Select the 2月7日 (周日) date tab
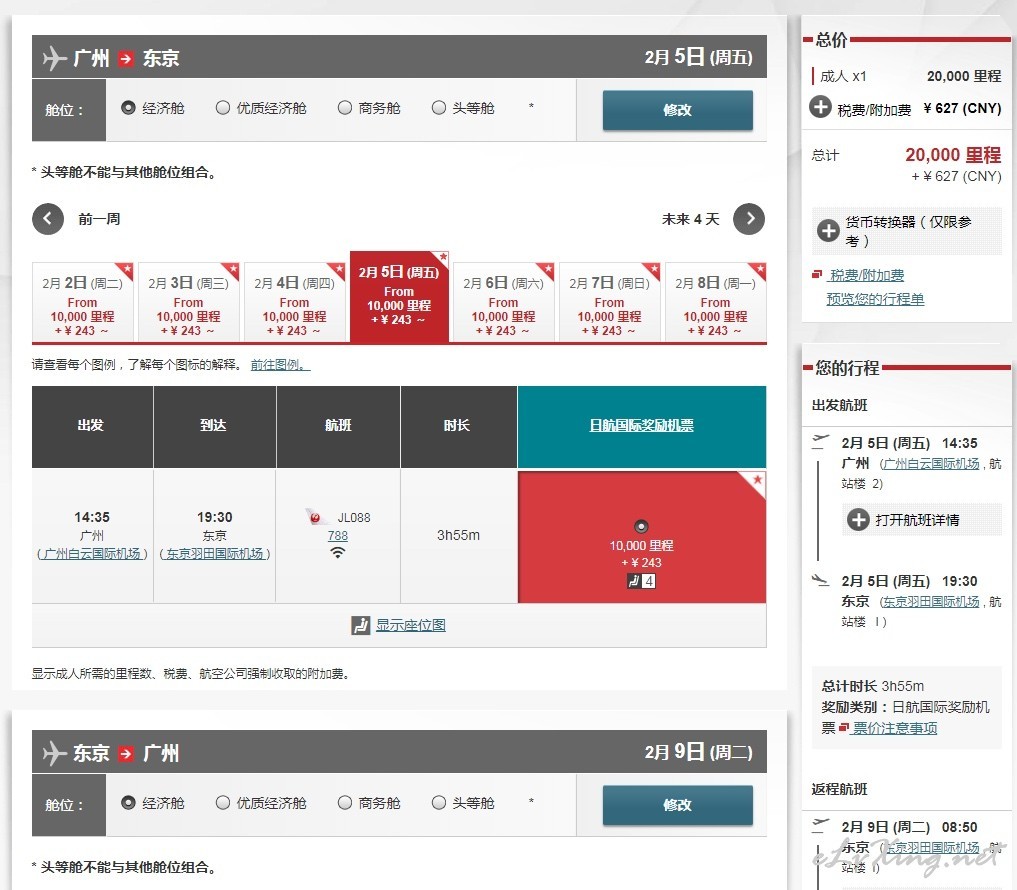The height and width of the screenshot is (890, 1017). pos(610,302)
